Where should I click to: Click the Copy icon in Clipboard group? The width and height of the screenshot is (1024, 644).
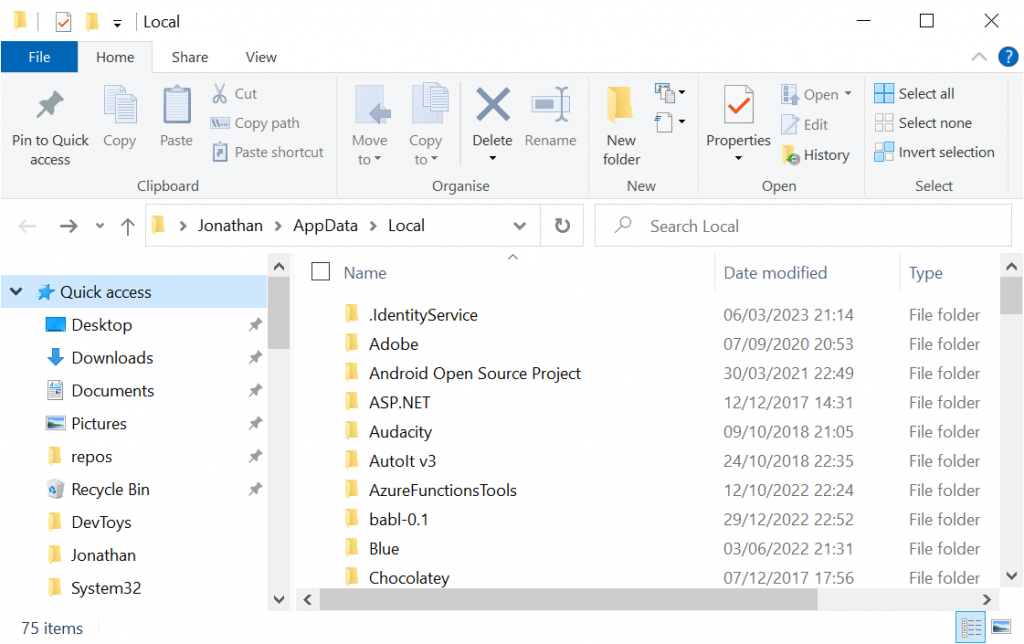[x=120, y=106]
